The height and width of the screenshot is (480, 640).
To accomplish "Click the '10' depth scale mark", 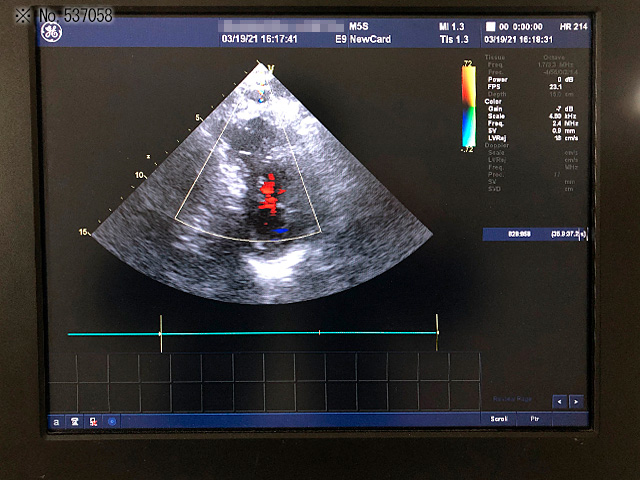I will click(x=139, y=175).
